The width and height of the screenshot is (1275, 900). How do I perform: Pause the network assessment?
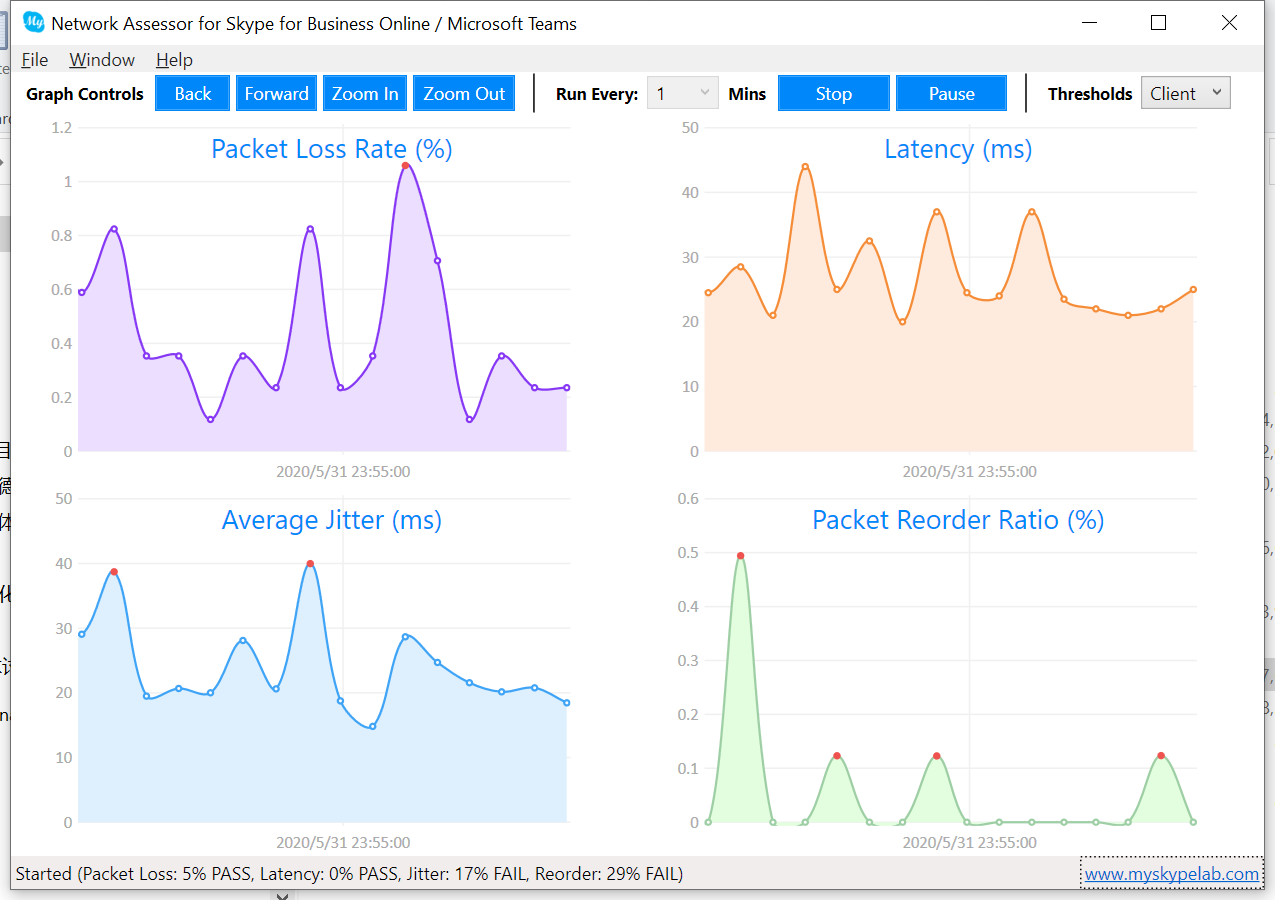[x=951, y=94]
